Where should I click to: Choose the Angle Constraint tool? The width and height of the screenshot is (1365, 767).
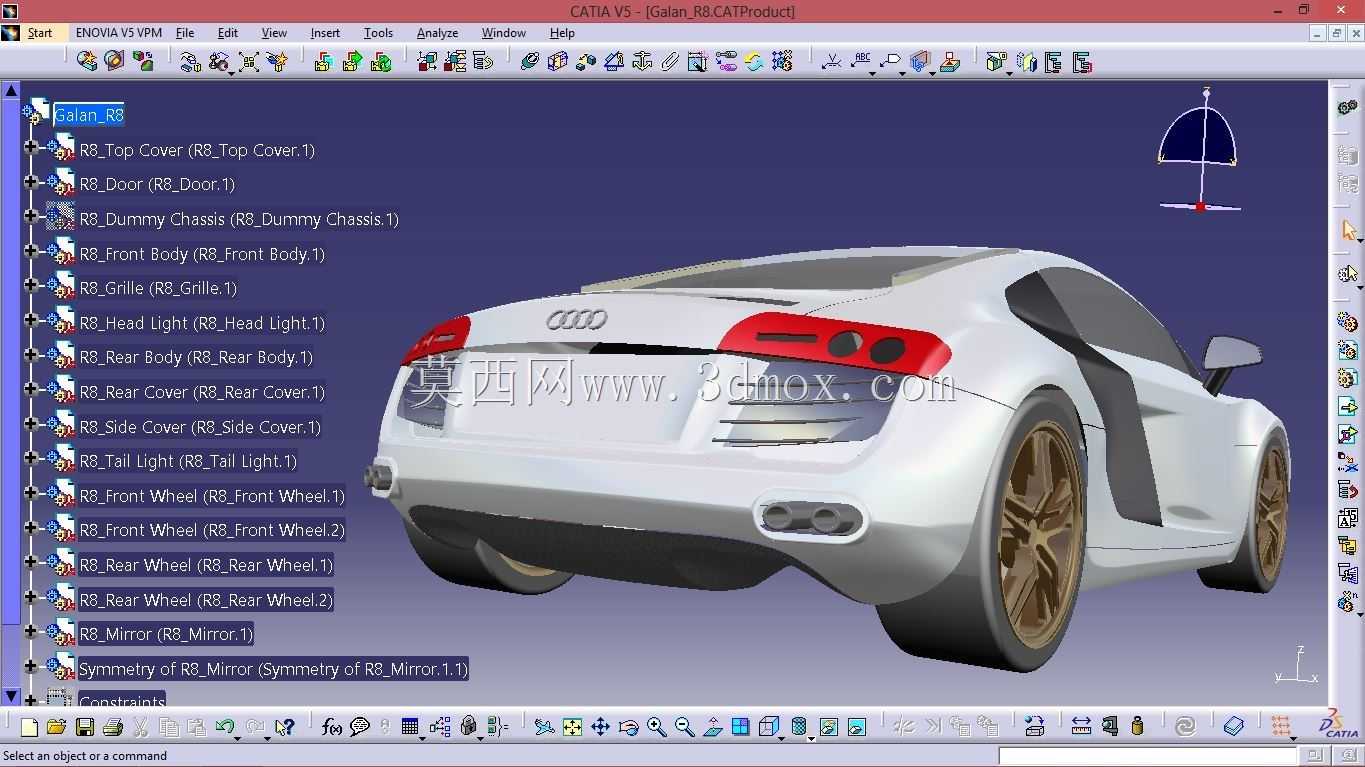[x=614, y=62]
